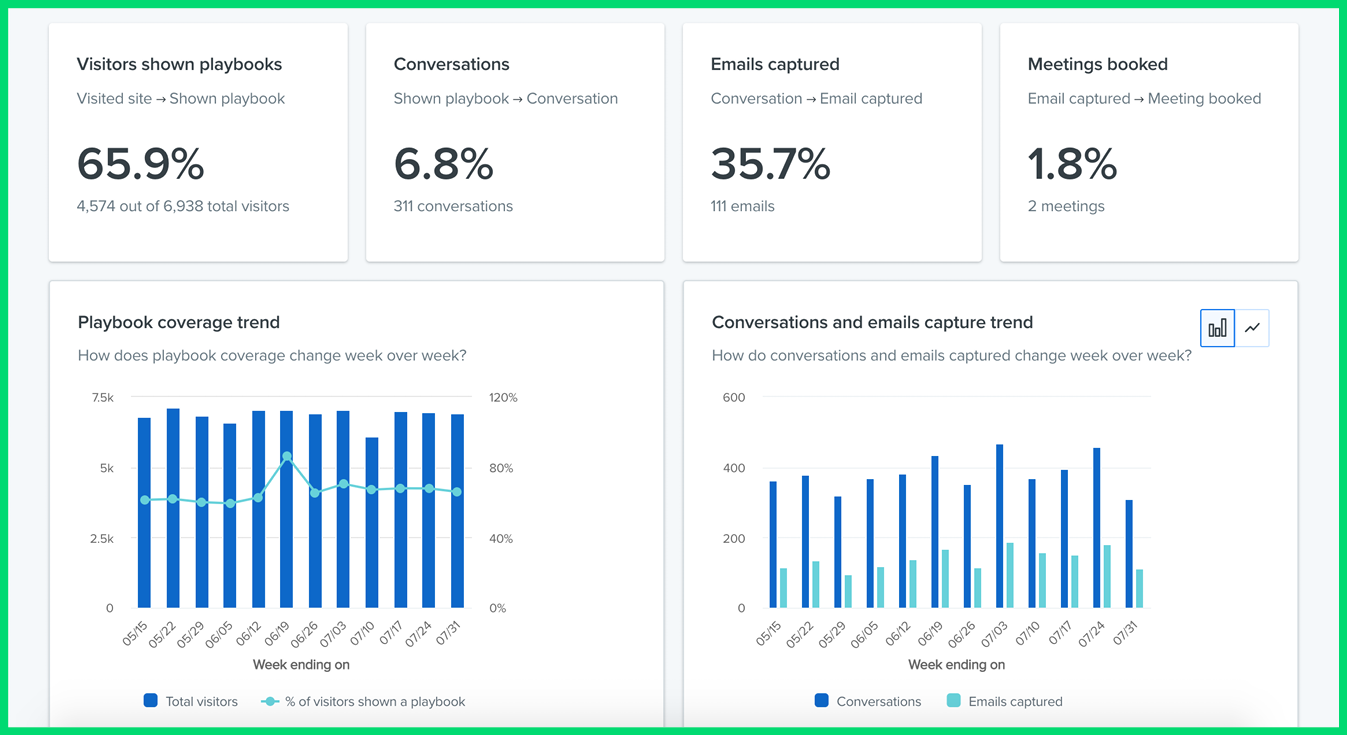1347x735 pixels.
Task: Click 'Conversation → Email captured' subtitle
Action: (817, 98)
